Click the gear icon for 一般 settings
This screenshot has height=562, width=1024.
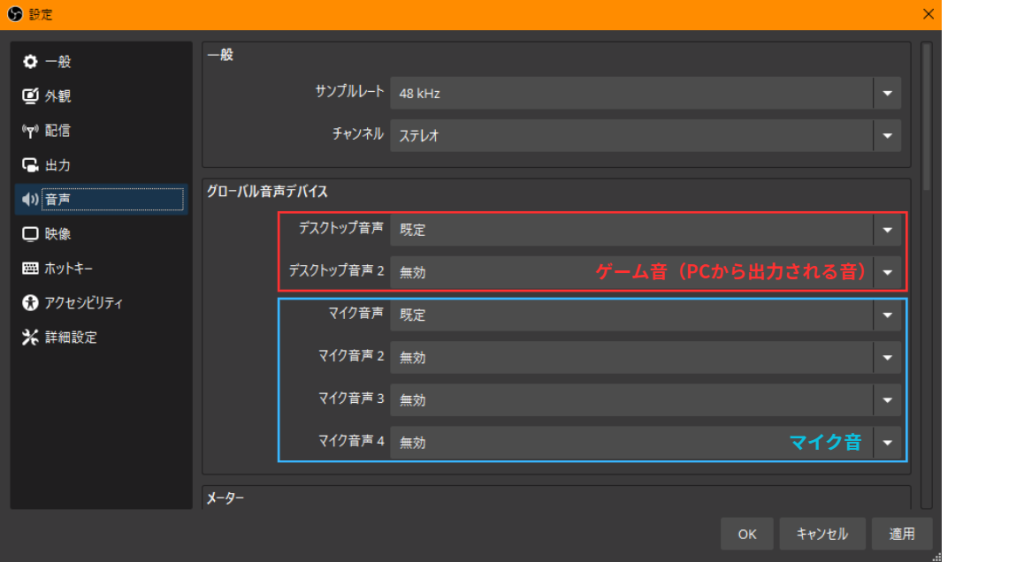coord(30,62)
